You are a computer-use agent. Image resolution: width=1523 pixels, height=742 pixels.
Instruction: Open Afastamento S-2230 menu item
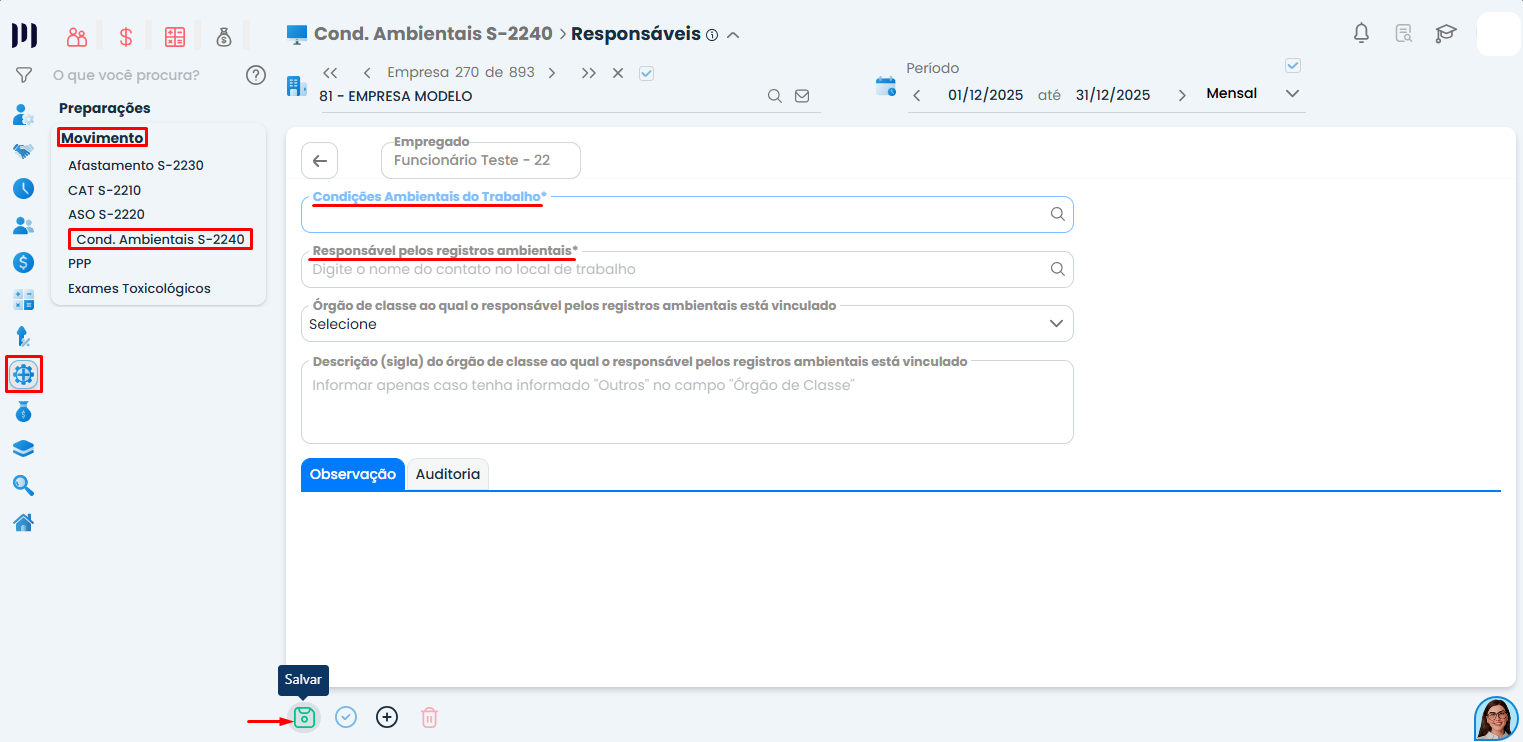tap(136, 165)
